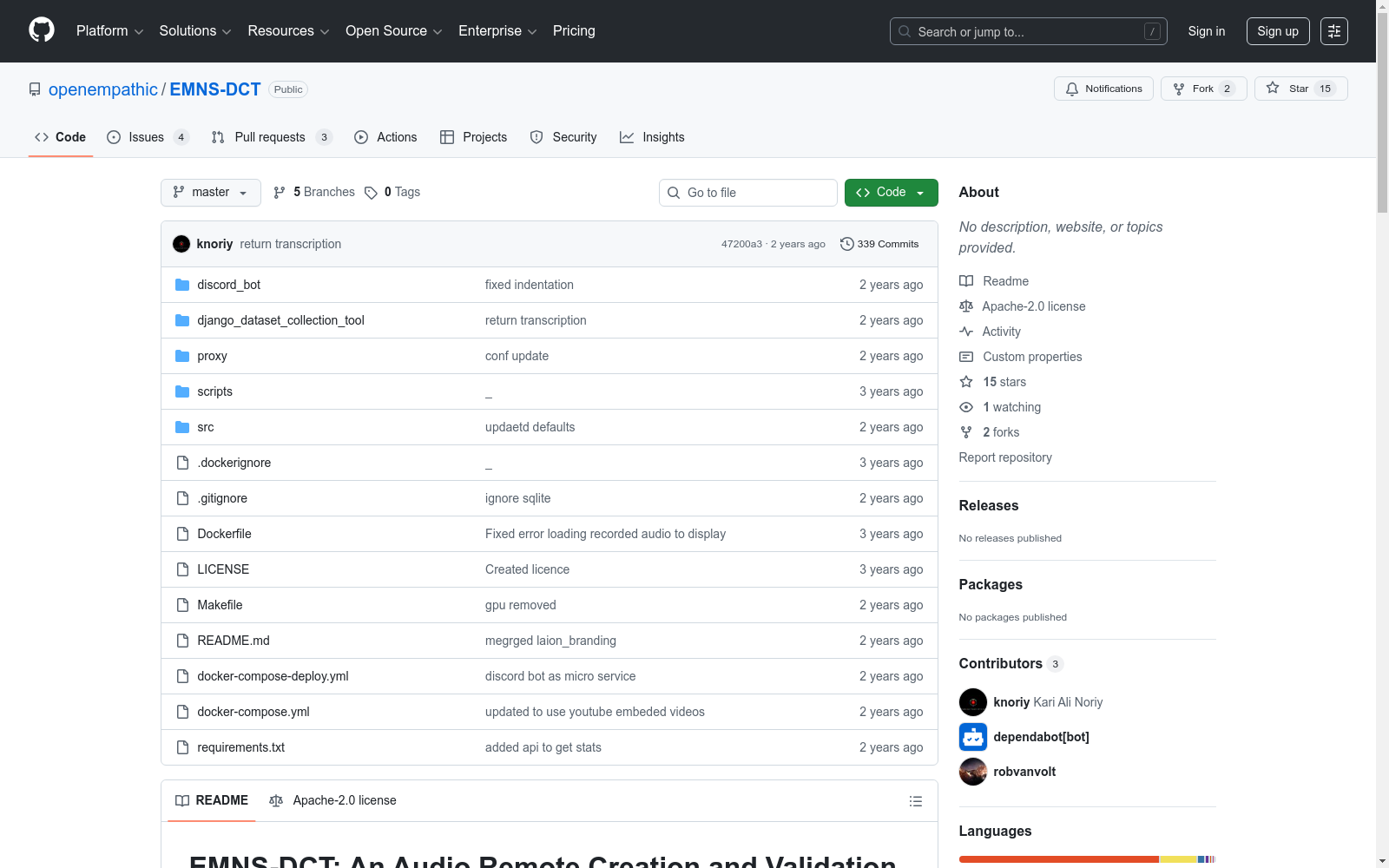
Task: Click the discord_bot folder icon
Action: pos(182,285)
